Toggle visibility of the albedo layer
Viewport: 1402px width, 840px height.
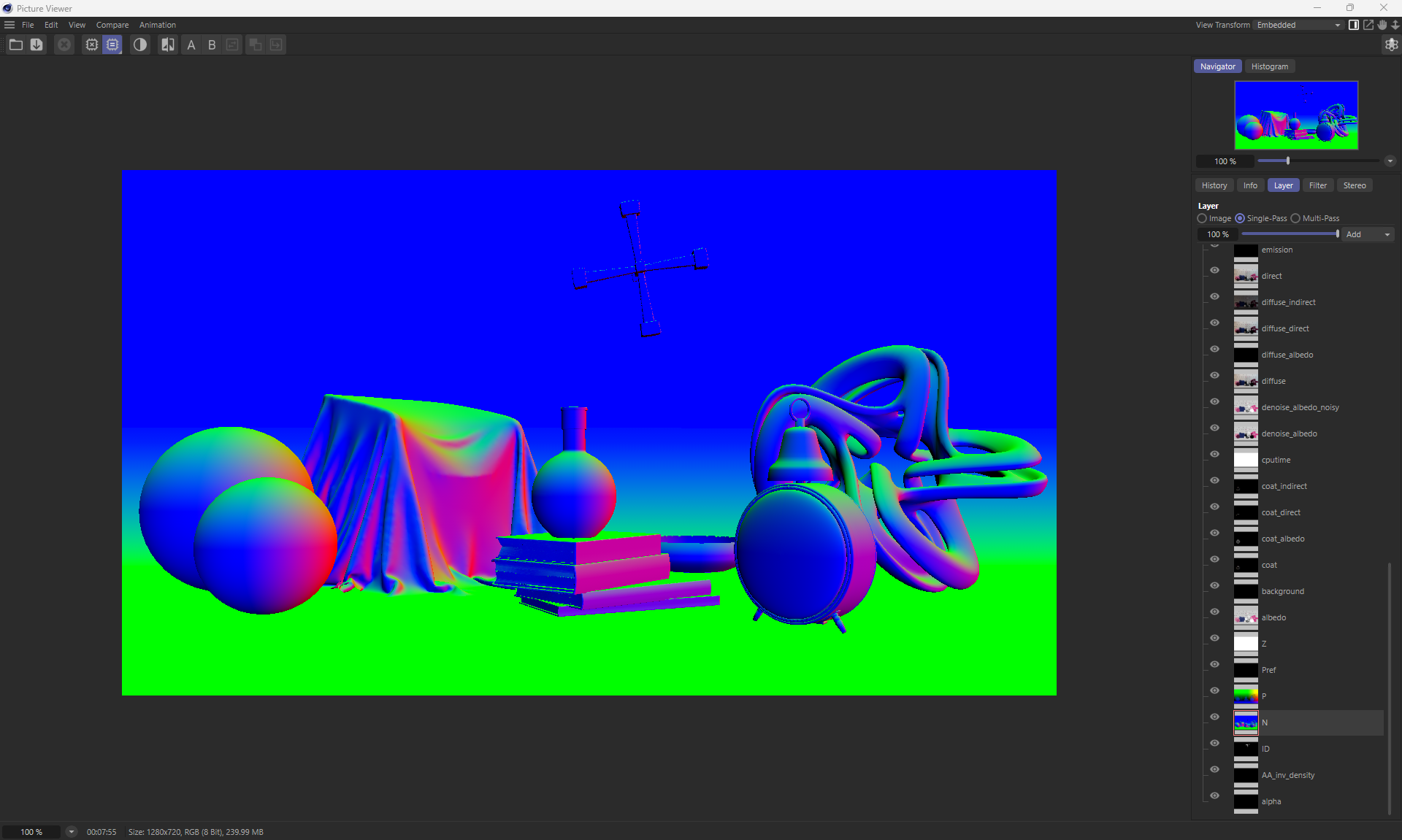coord(1214,612)
